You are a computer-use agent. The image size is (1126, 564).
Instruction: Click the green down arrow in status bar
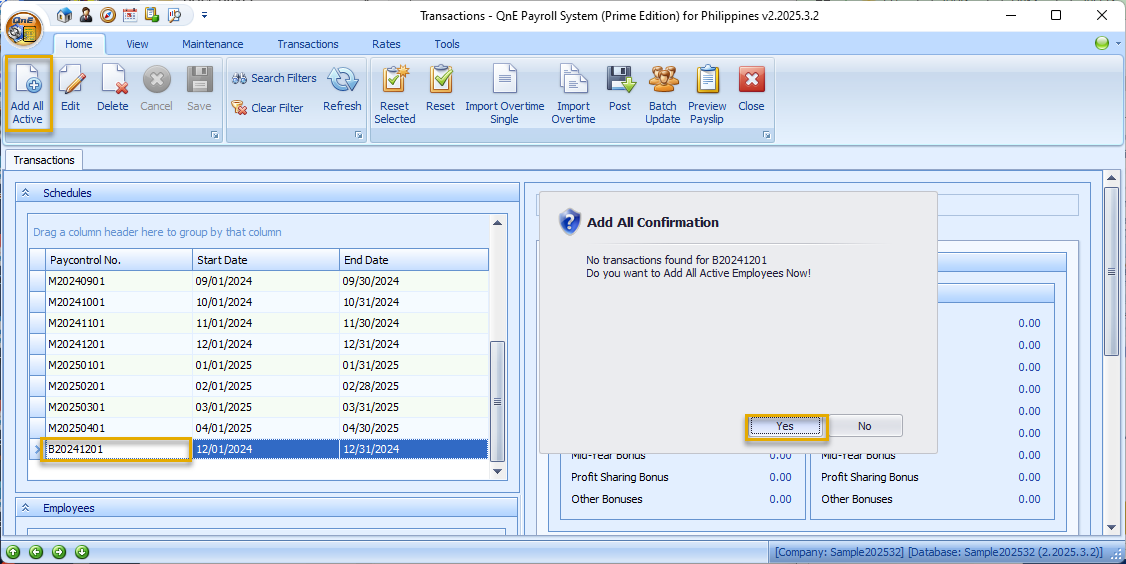point(82,553)
